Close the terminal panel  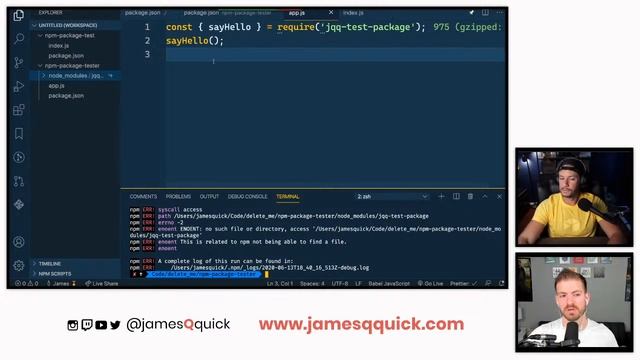(x=499, y=196)
